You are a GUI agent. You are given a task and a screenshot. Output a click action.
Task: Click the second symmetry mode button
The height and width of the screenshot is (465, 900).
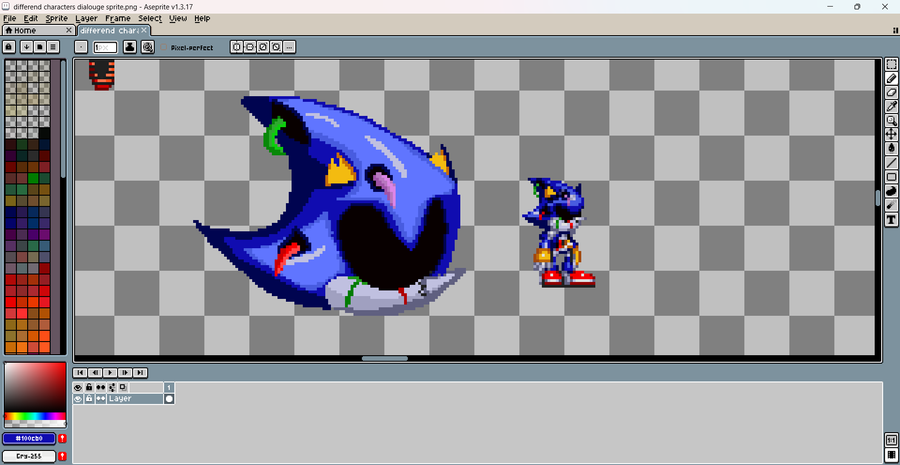click(250, 47)
